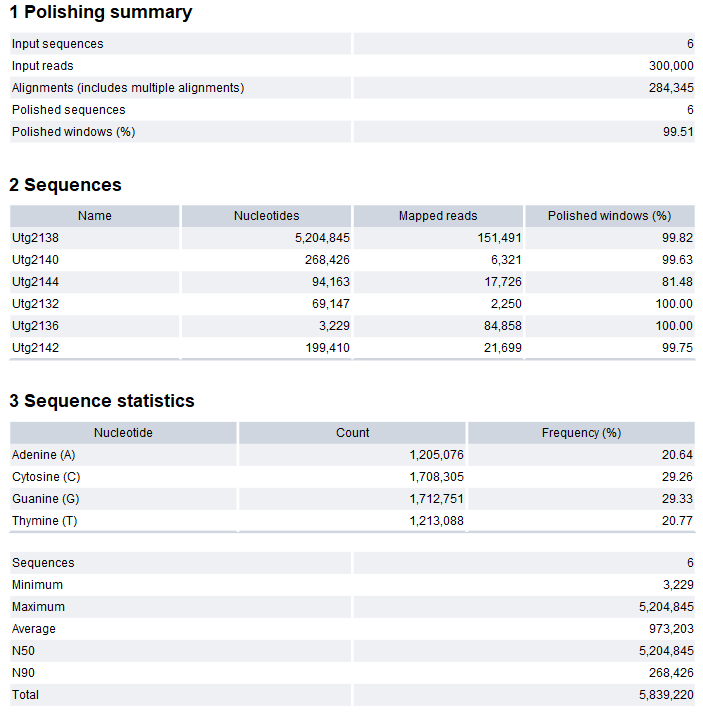703x715 pixels.
Task: Select the Utg2144 row name
Action: tap(36, 282)
